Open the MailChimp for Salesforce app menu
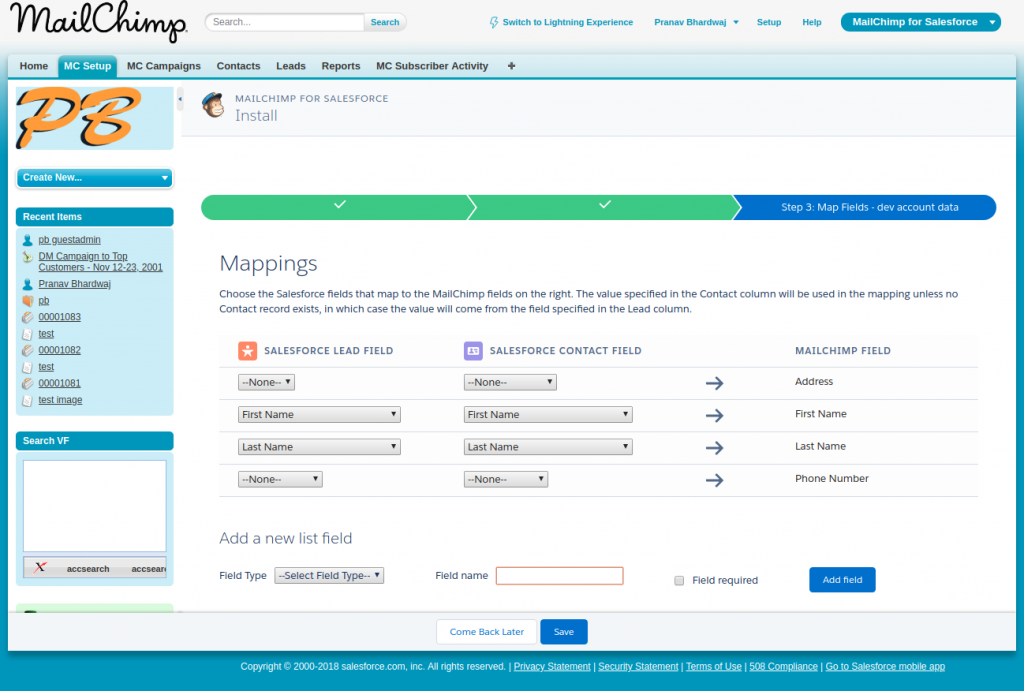The image size is (1024, 691). [921, 22]
